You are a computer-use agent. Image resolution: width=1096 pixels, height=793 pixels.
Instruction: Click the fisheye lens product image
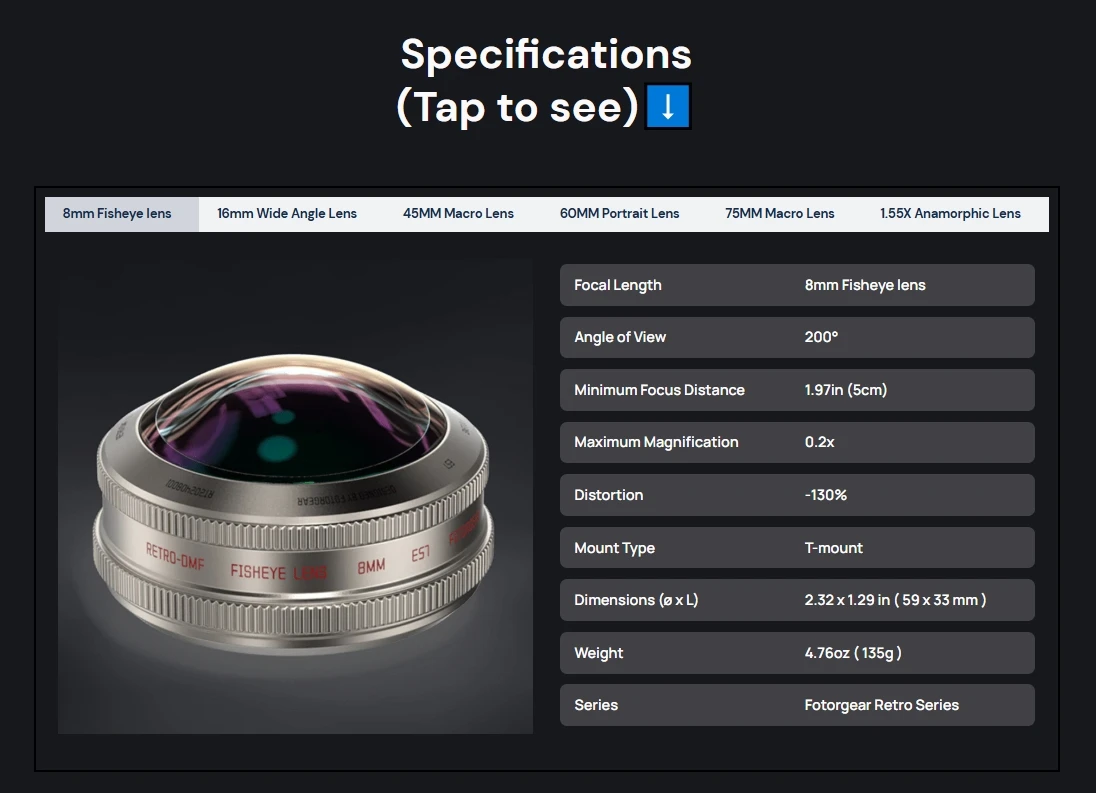pyautogui.click(x=295, y=496)
